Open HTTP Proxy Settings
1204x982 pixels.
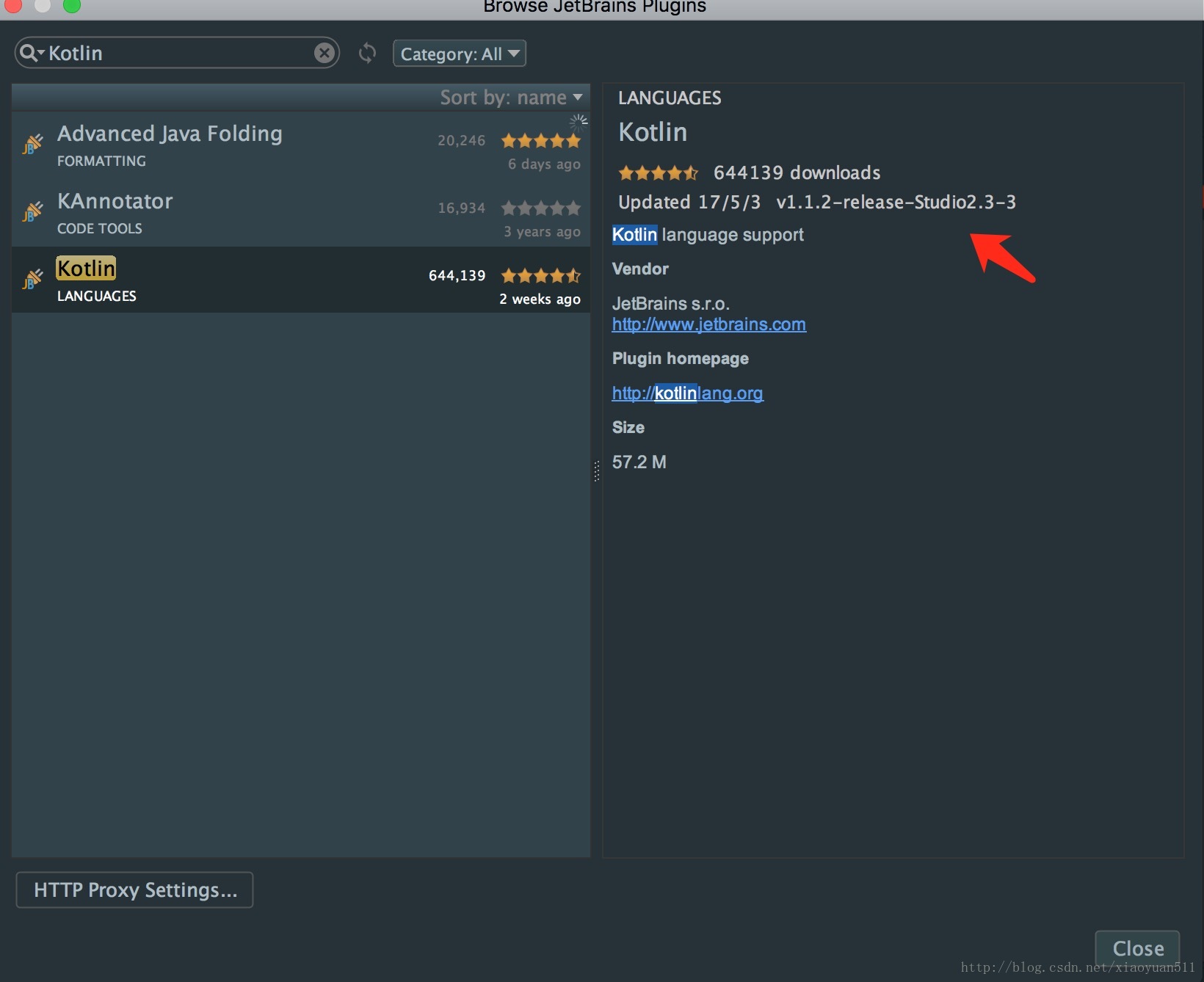pos(134,890)
